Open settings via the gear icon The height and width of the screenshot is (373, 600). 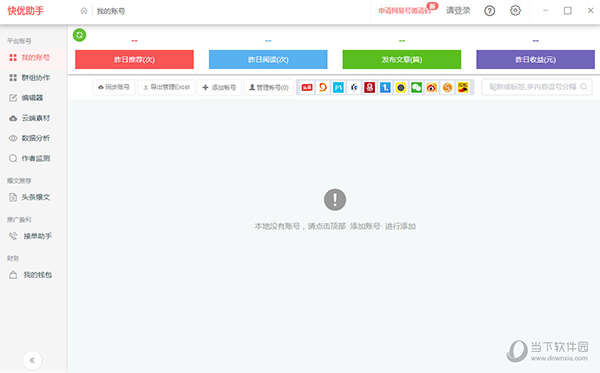tap(515, 10)
